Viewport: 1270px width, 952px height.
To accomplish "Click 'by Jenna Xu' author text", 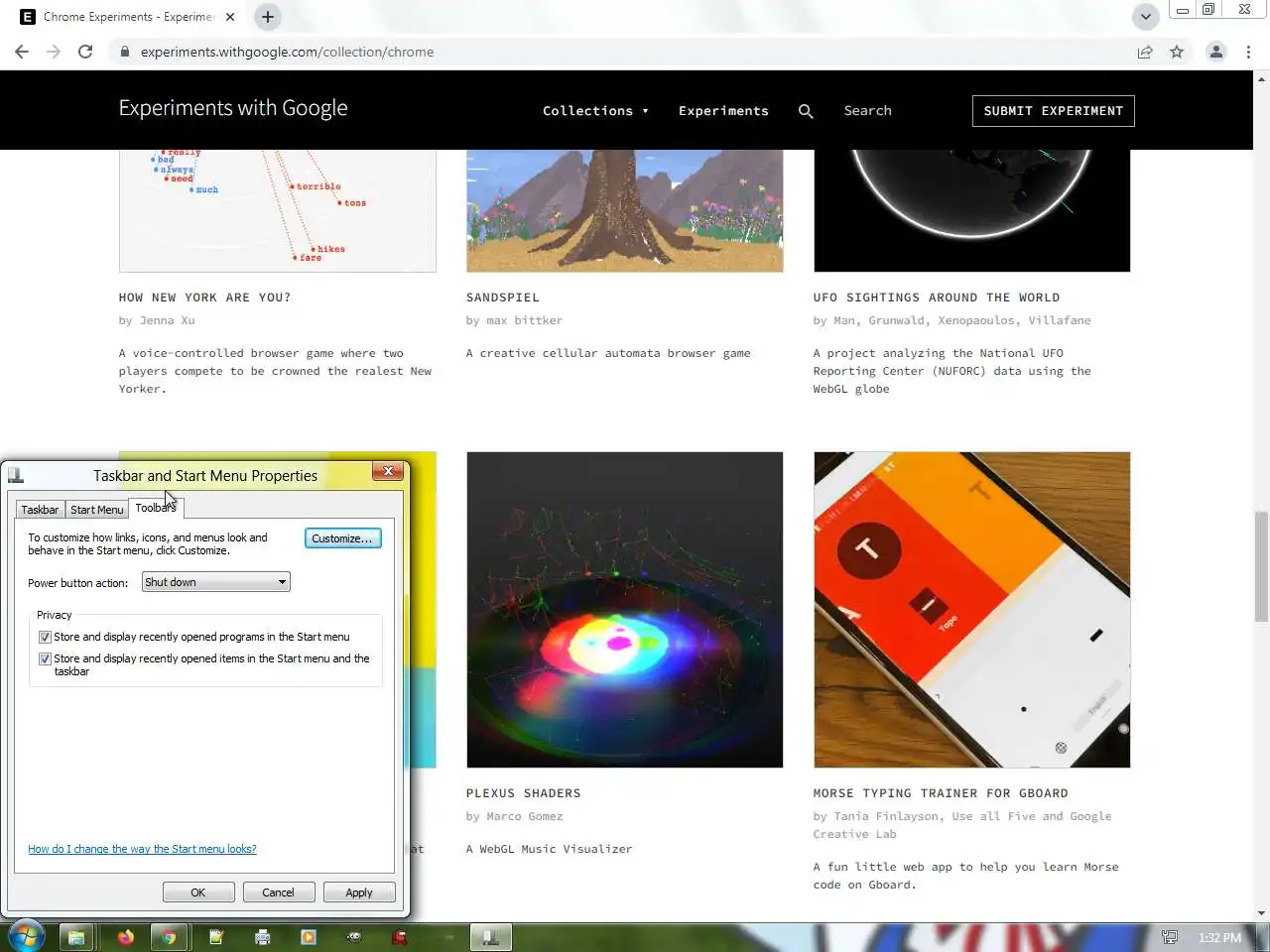I will tap(157, 320).
